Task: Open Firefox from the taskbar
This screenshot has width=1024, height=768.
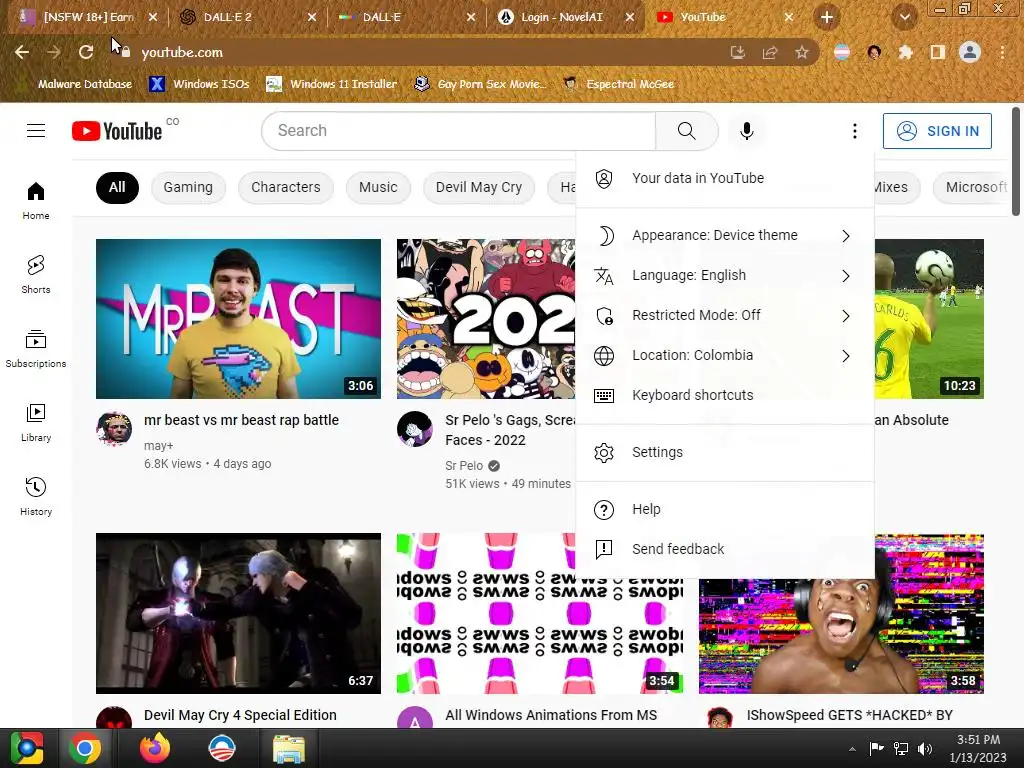Action: [x=155, y=748]
